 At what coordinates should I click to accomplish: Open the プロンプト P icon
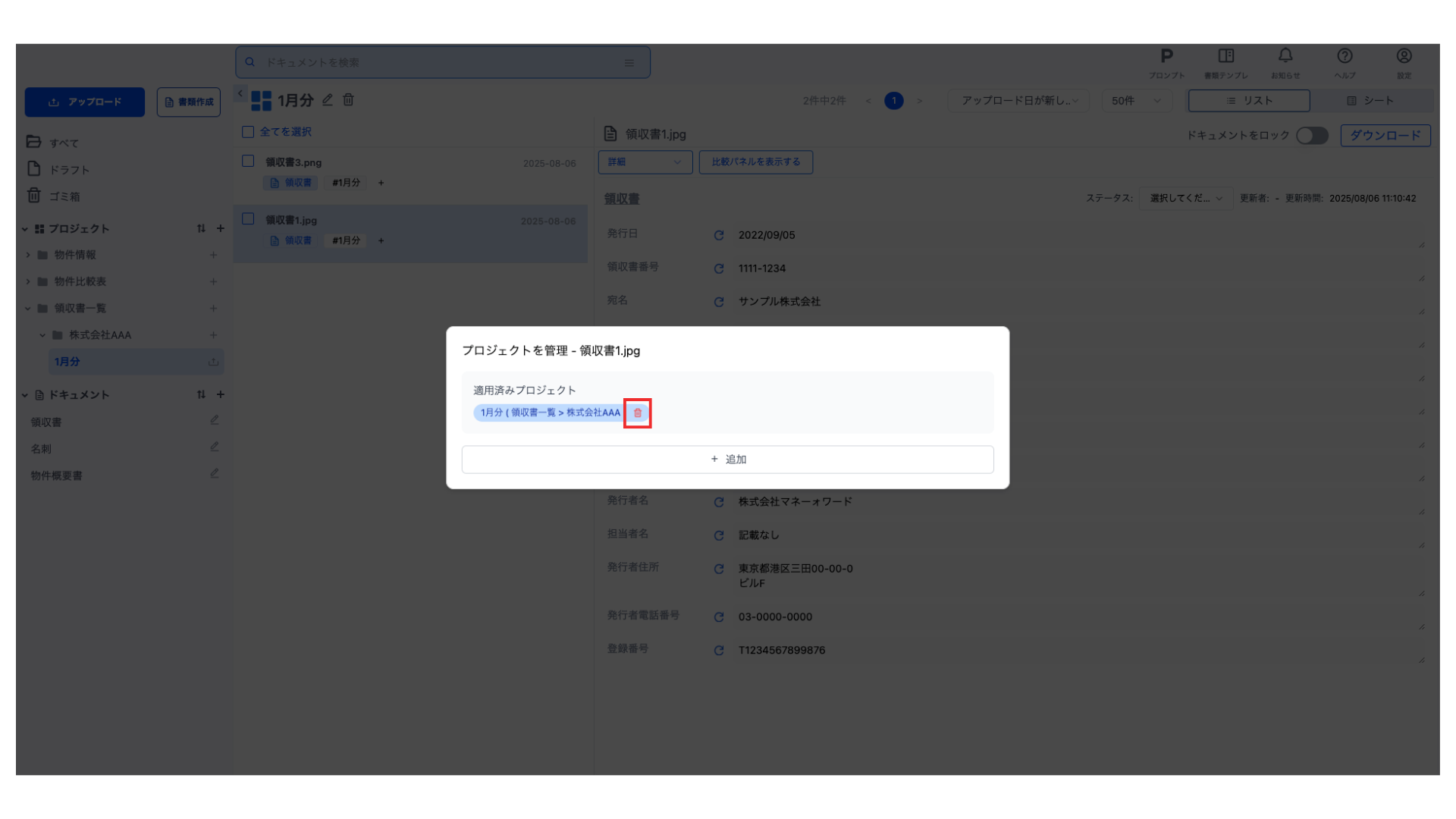(1166, 57)
